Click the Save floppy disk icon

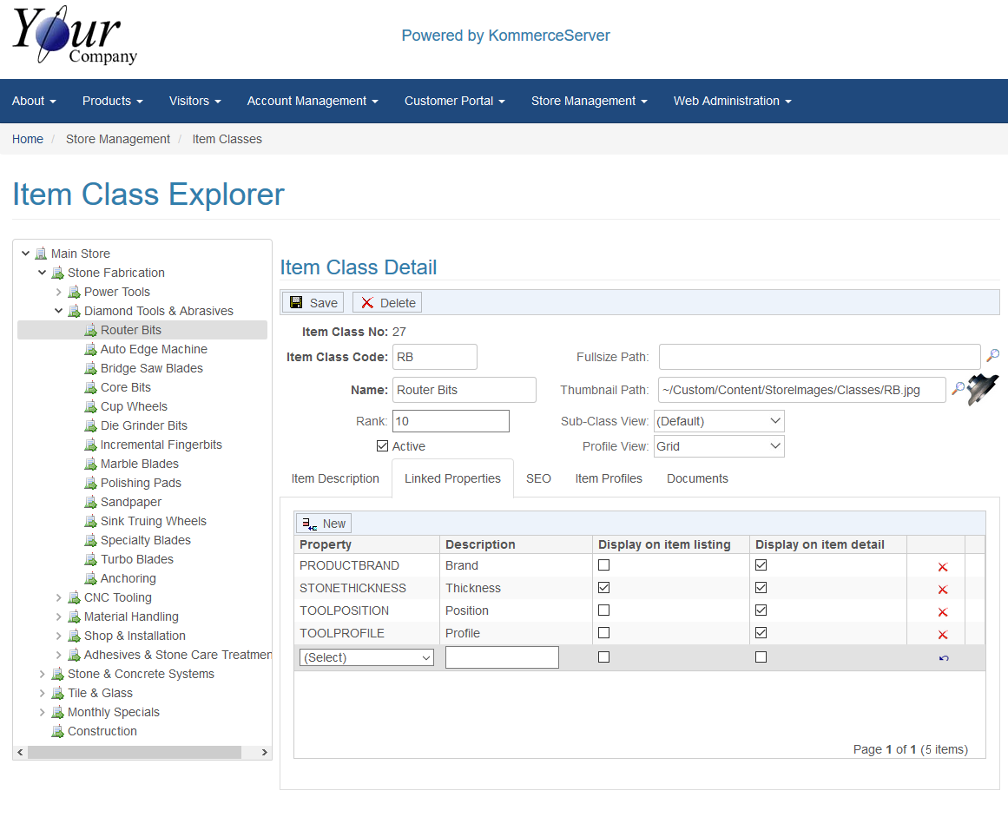(x=296, y=303)
